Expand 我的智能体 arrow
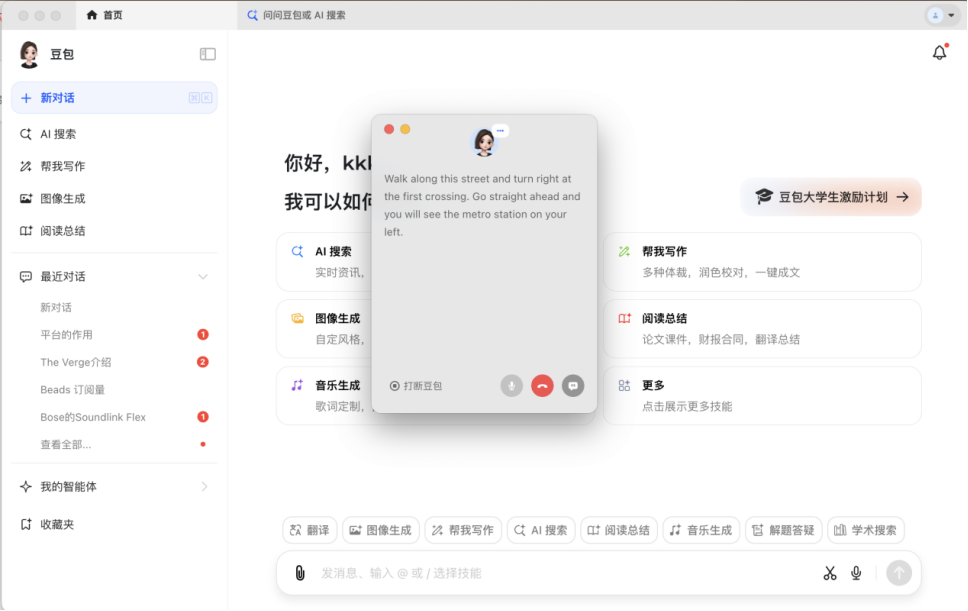This screenshot has width=968, height=611. (x=204, y=486)
